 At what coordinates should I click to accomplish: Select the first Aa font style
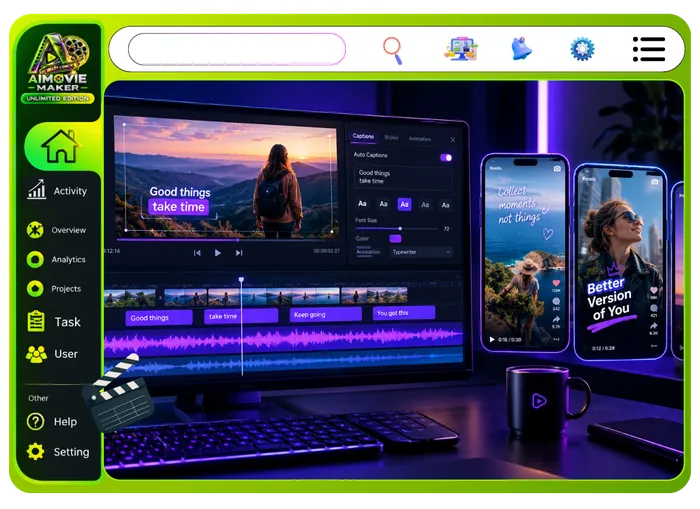[362, 204]
